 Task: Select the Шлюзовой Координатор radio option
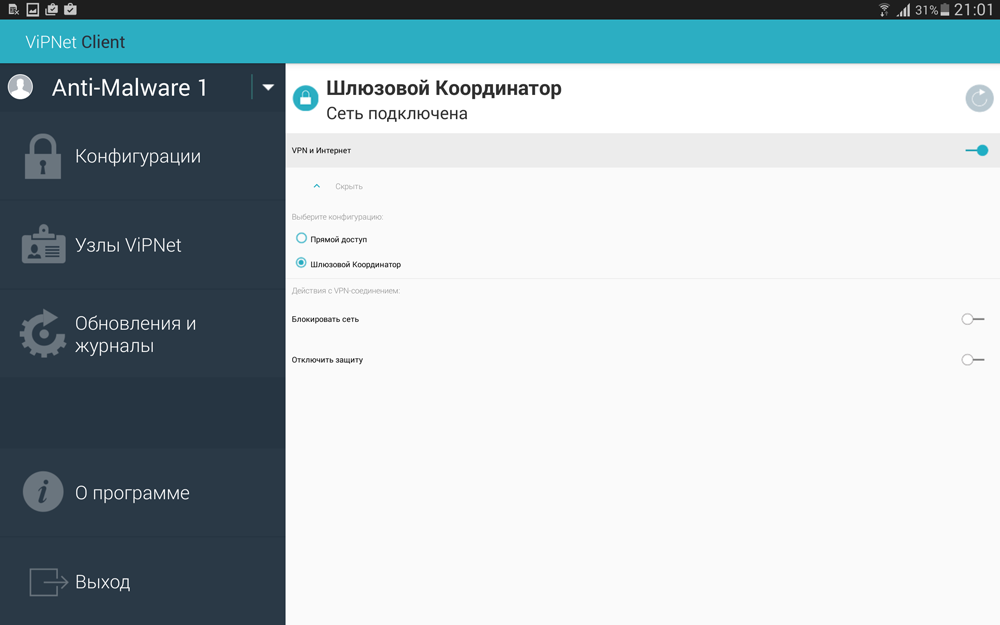coord(301,263)
